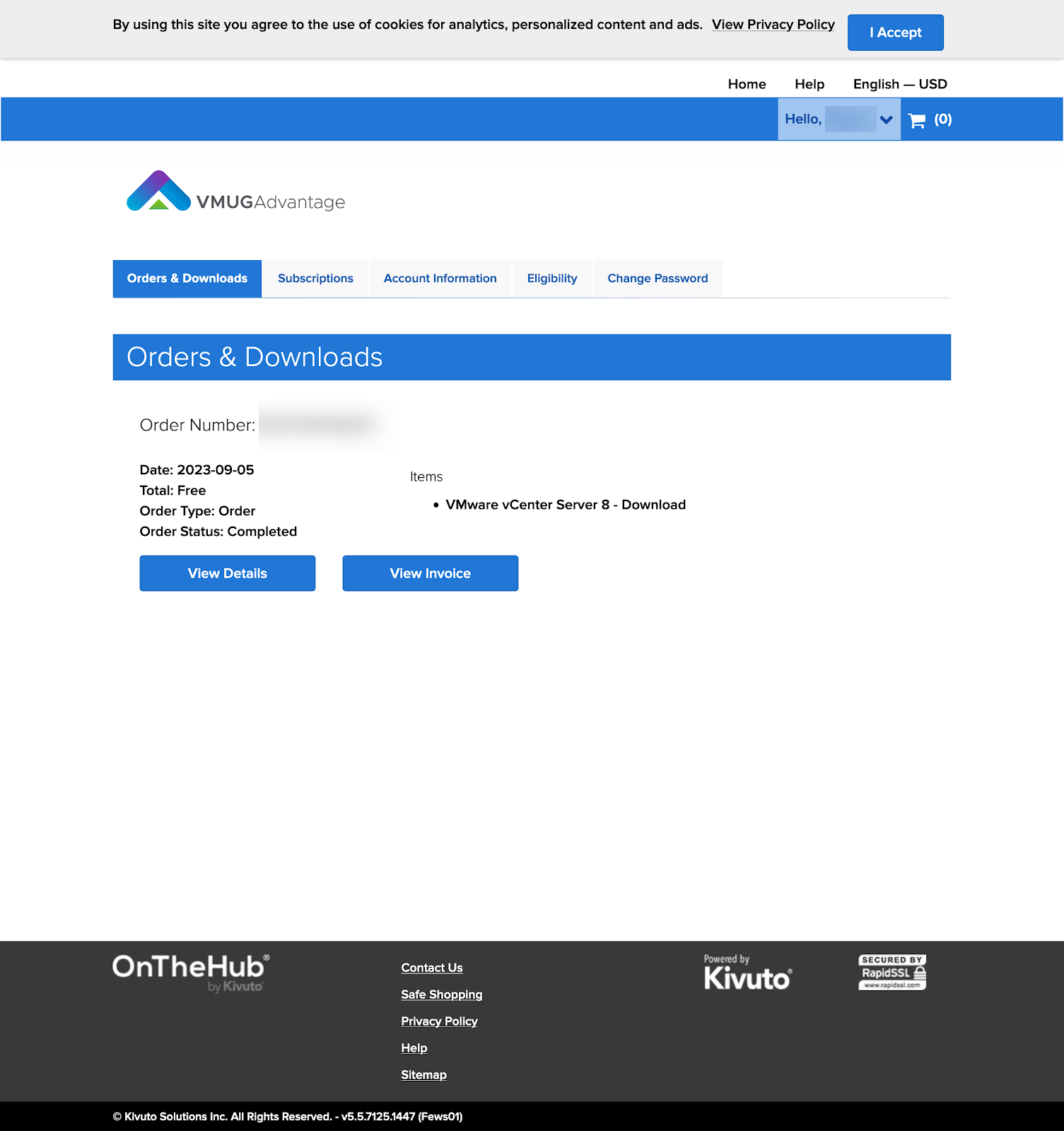Go to the Eligibility tab

[552, 279]
